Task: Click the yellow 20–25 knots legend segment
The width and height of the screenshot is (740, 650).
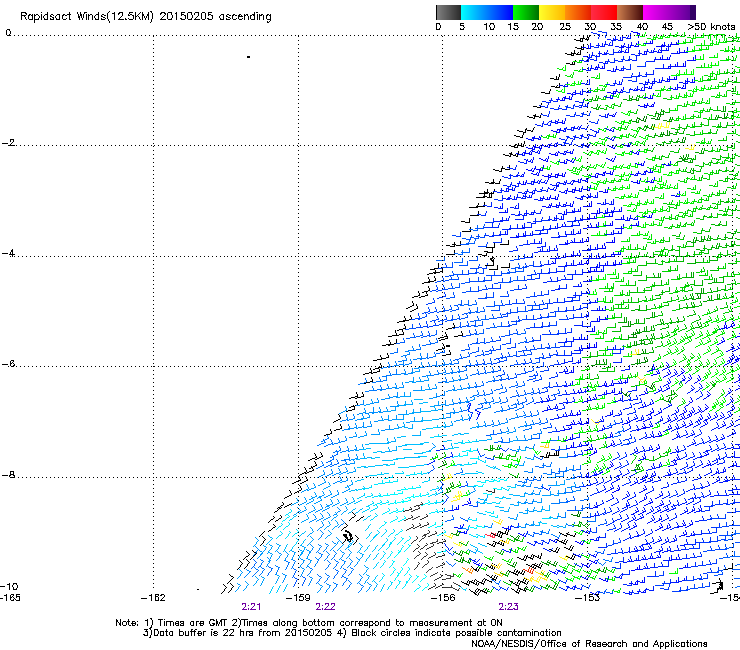Action: pos(552,12)
